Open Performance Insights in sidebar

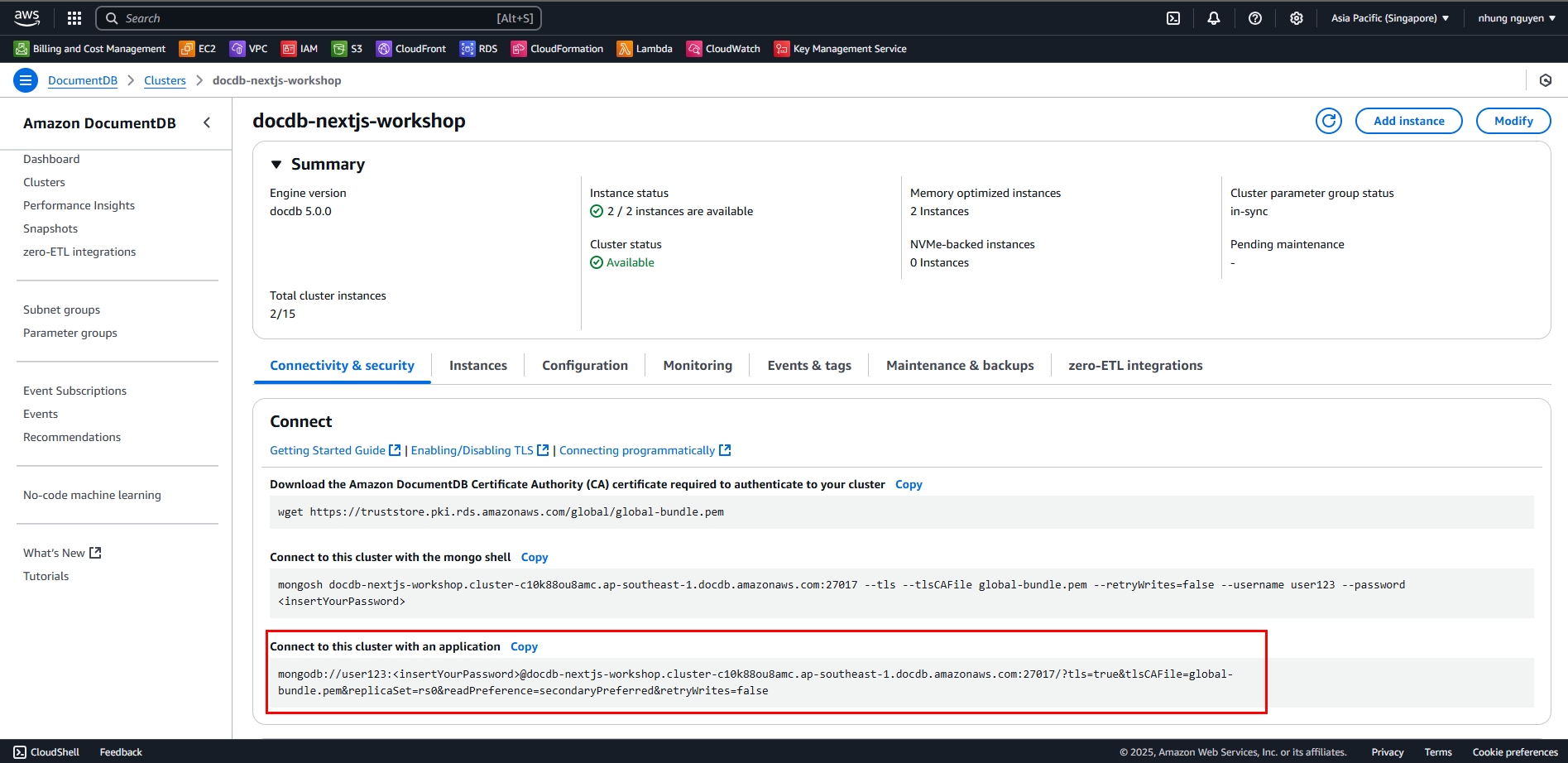pyautogui.click(x=79, y=205)
